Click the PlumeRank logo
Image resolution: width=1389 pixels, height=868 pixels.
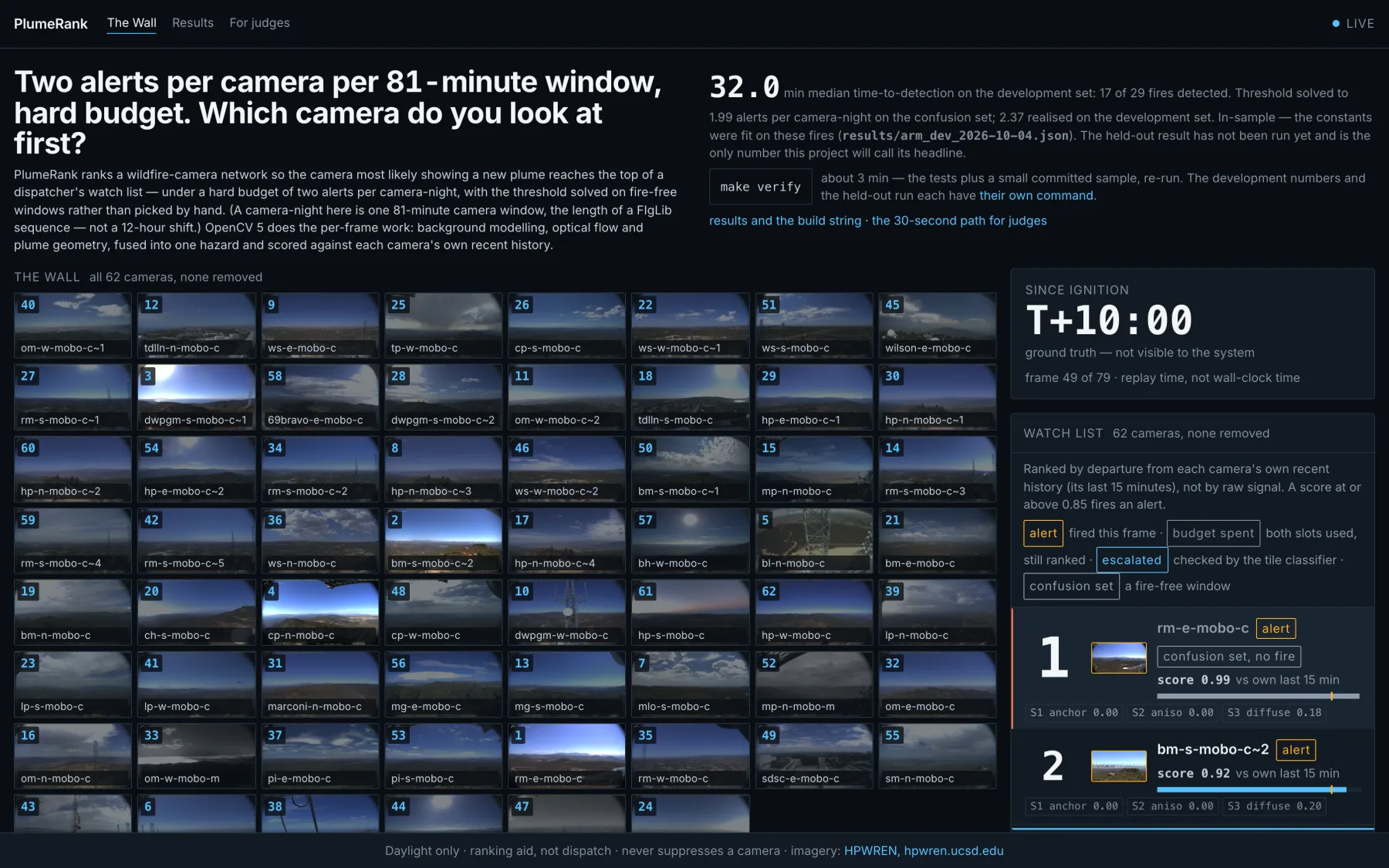51,24
